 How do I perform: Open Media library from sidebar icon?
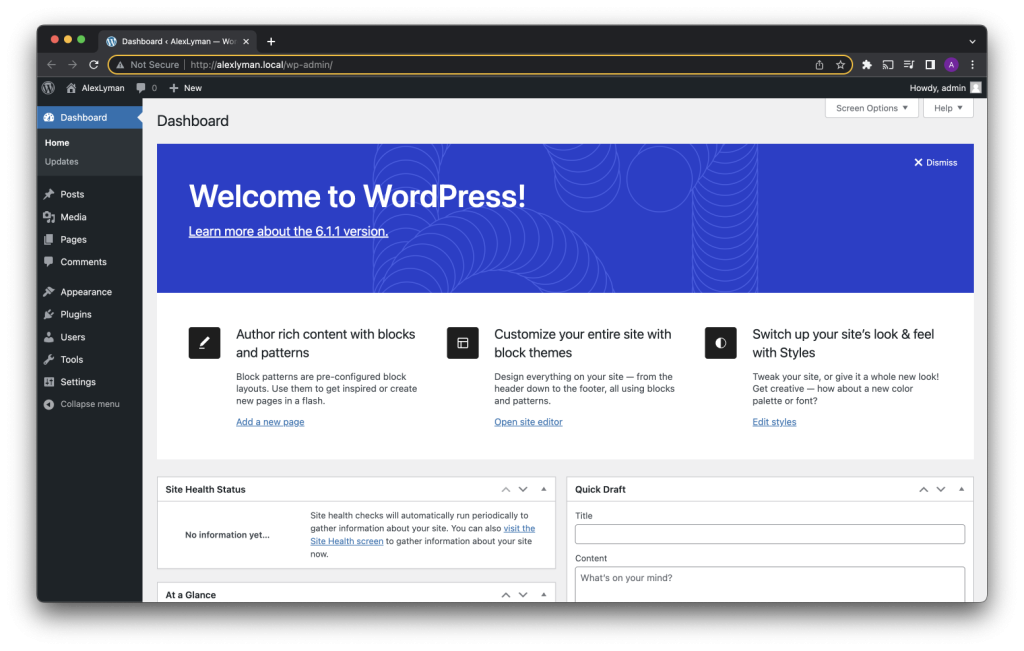pyautogui.click(x=49, y=217)
